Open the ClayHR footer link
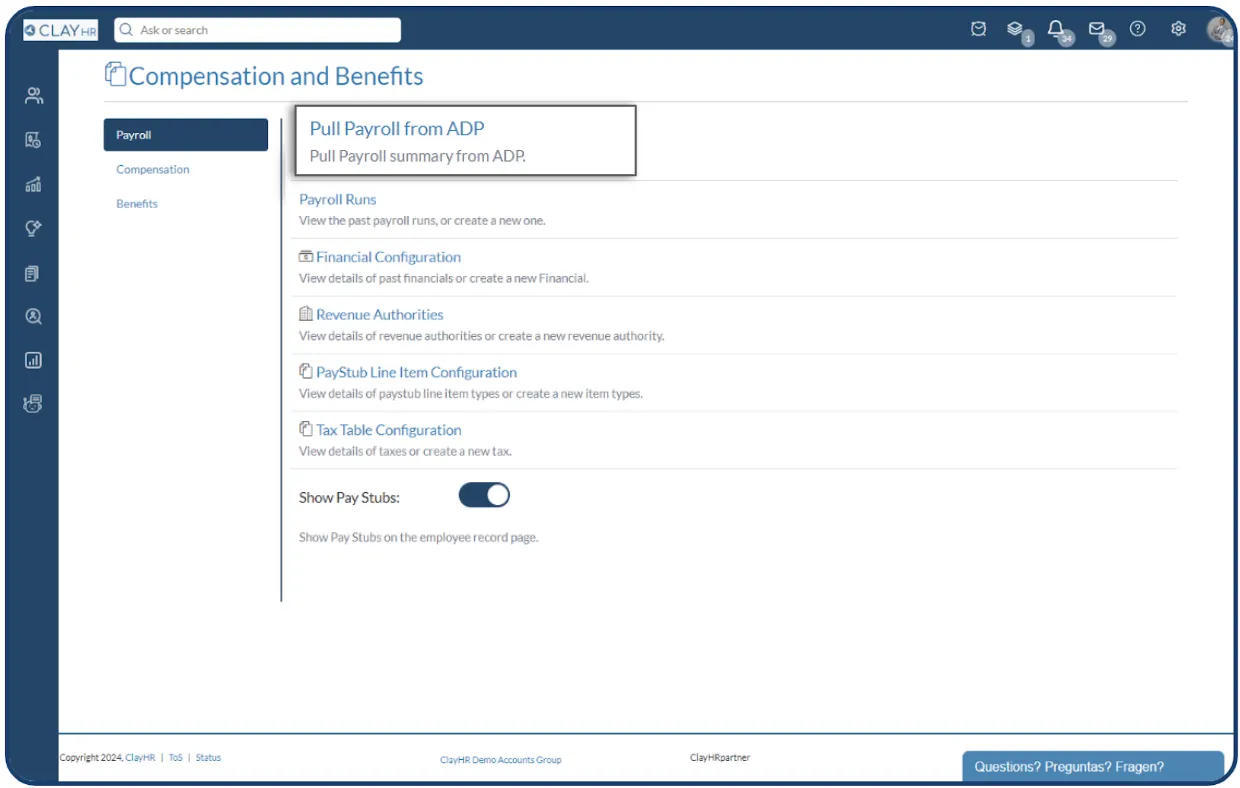Image resolution: width=1240 pixels, height=788 pixels. tap(140, 758)
